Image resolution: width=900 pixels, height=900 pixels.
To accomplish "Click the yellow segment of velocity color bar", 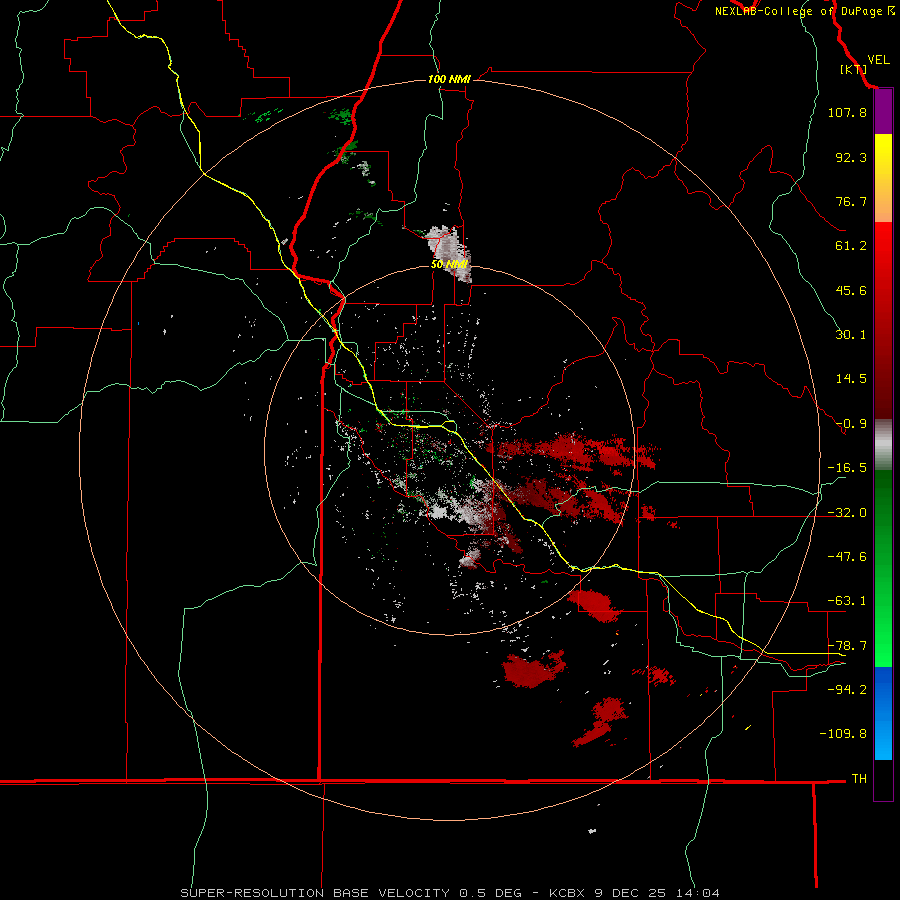I will point(883,156).
